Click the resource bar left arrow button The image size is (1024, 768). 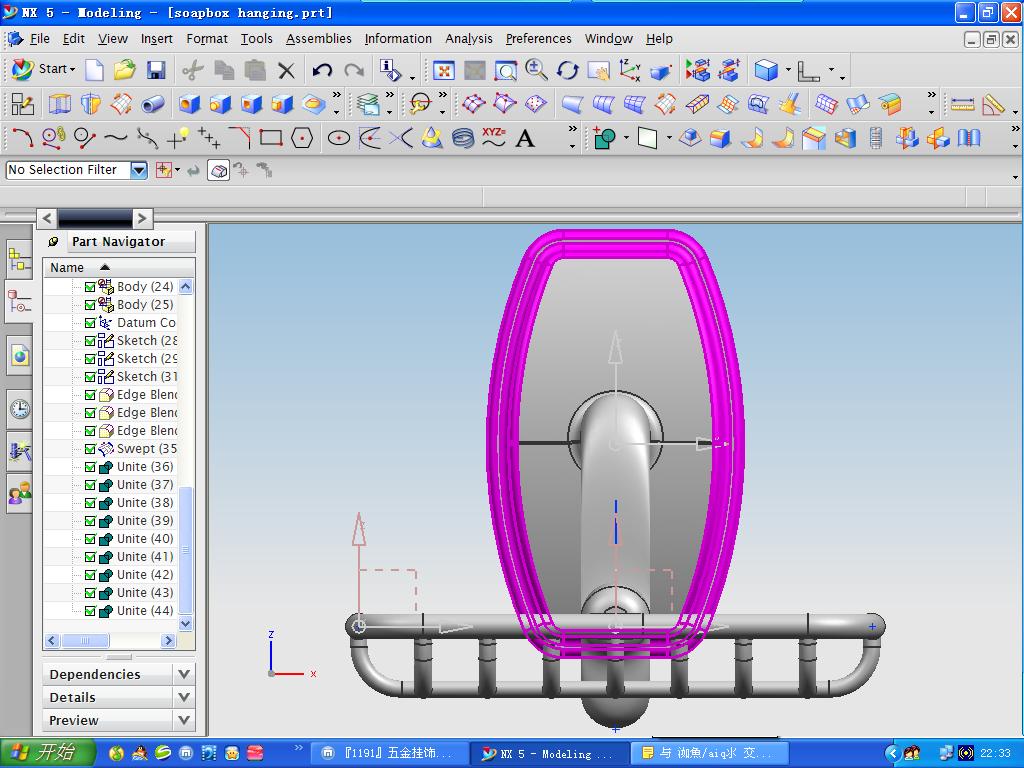point(46,218)
